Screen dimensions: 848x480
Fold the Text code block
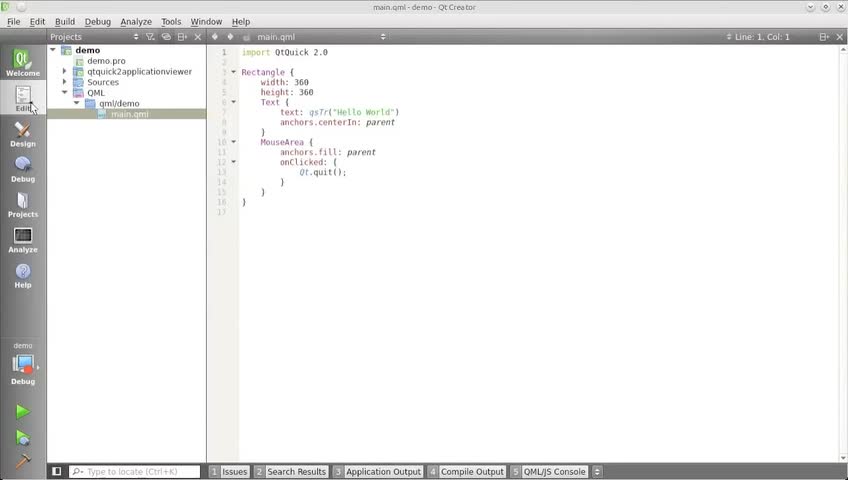tap(234, 102)
